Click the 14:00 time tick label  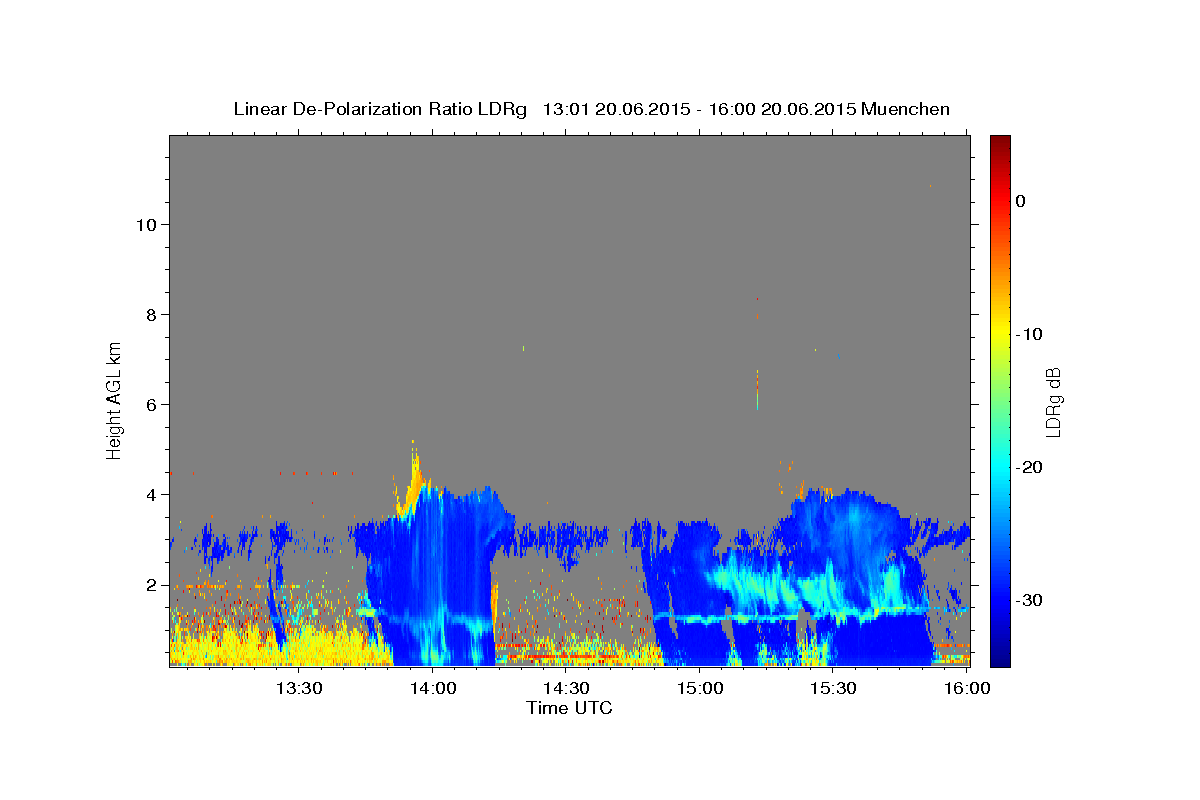(x=433, y=688)
